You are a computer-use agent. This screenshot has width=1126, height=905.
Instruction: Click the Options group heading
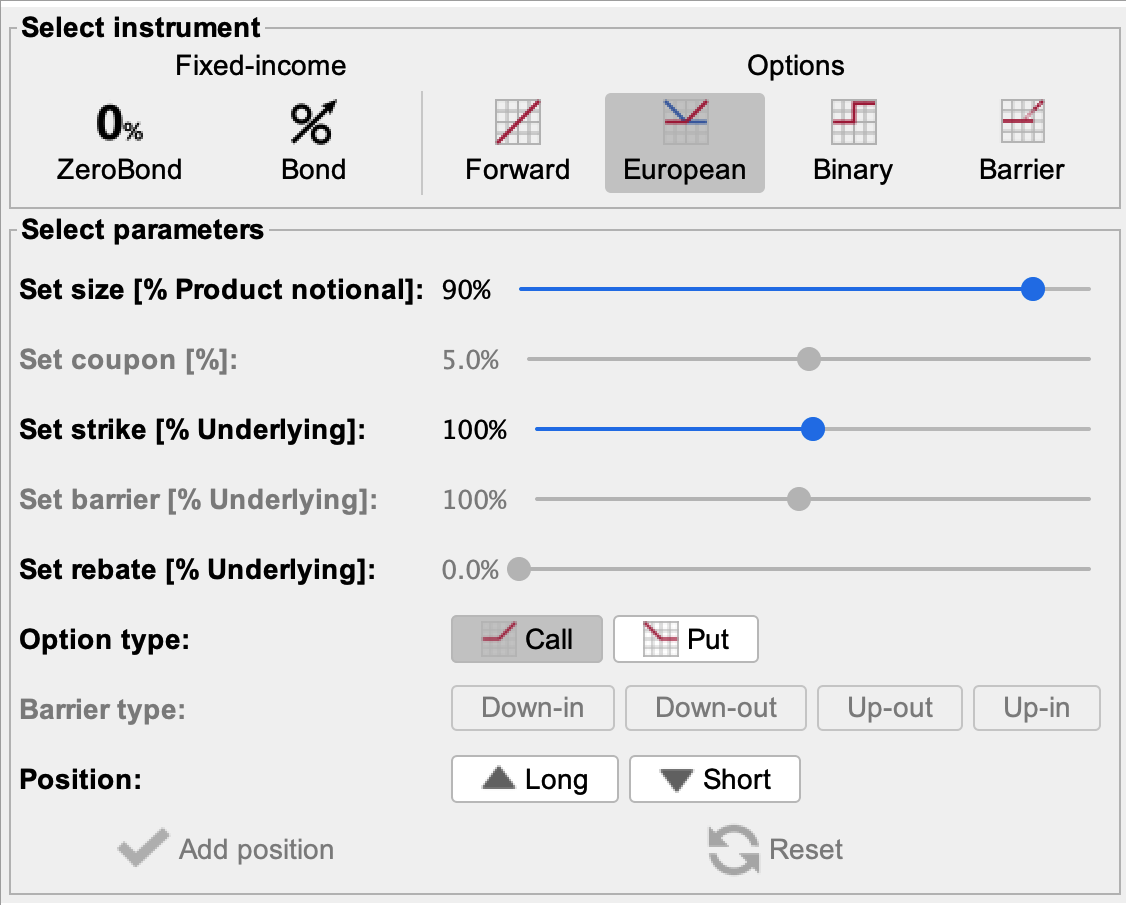796,65
